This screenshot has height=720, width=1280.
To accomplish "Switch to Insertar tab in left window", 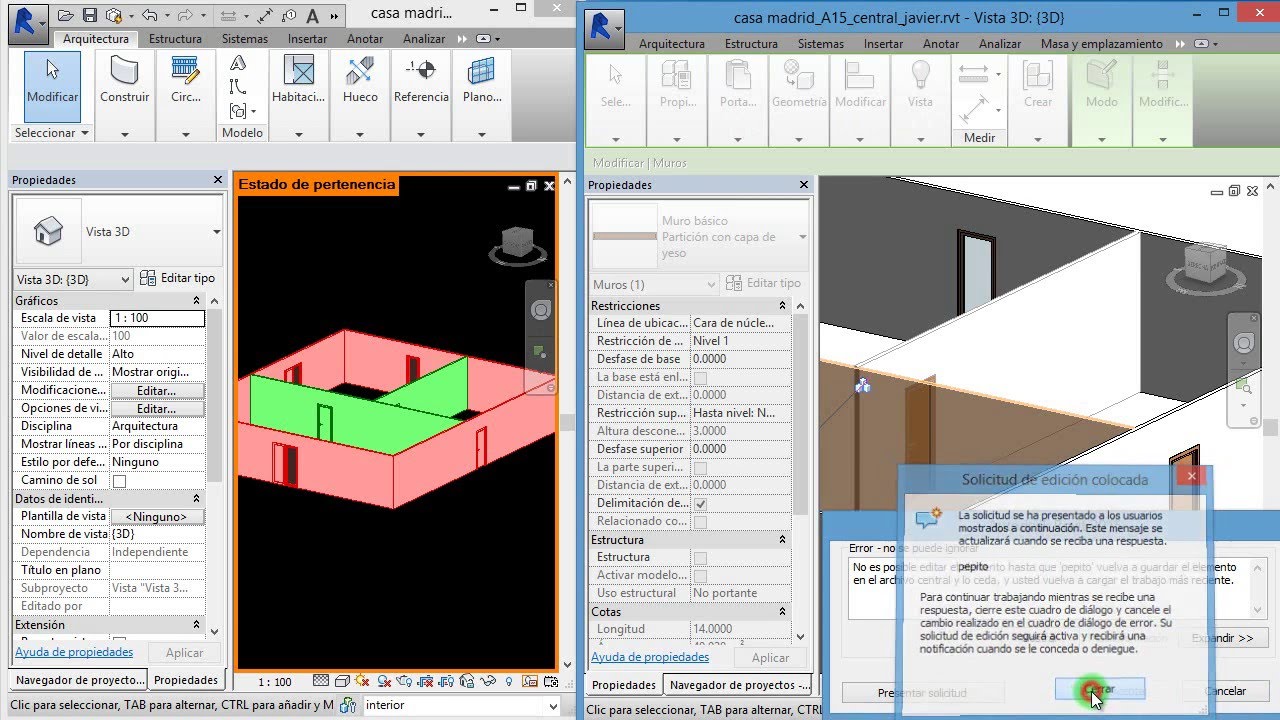I will (307, 39).
